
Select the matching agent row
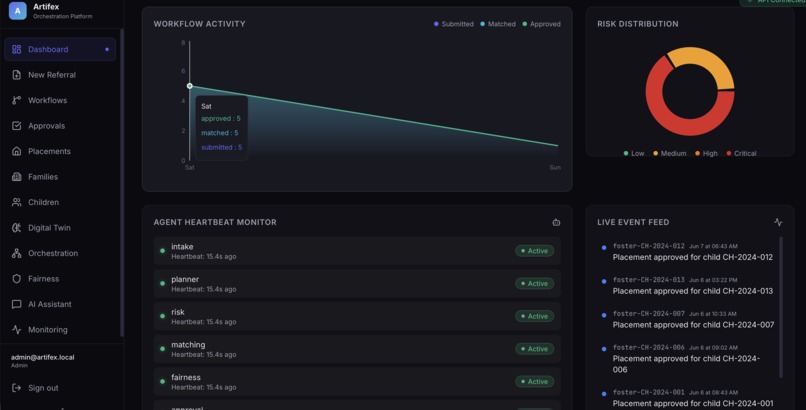(357, 349)
